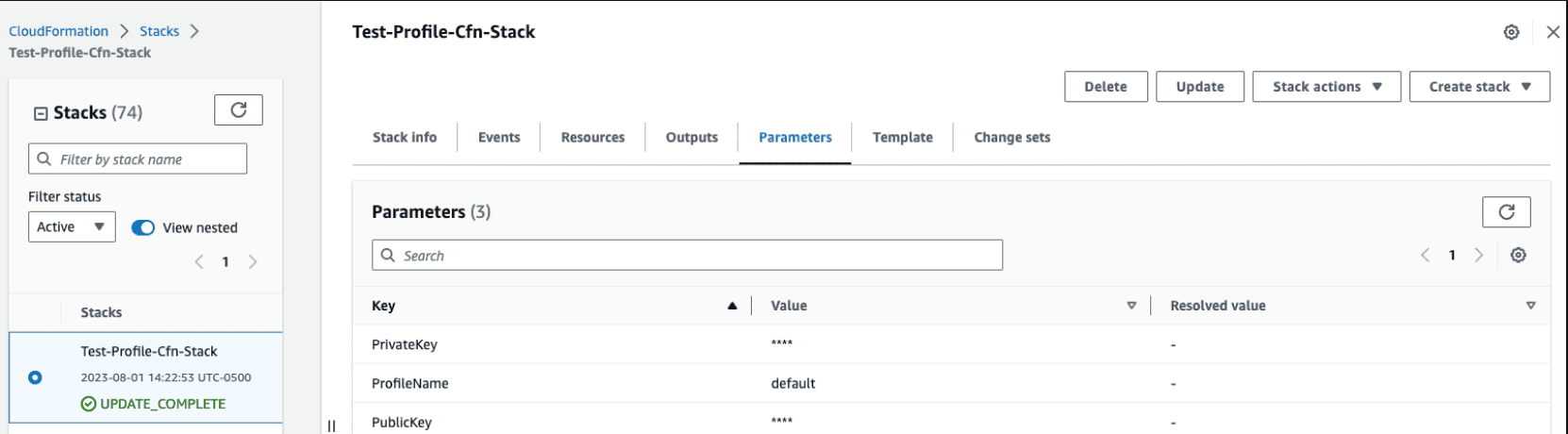The width and height of the screenshot is (1568, 434).
Task: Open the Template tab
Action: pyautogui.click(x=902, y=138)
